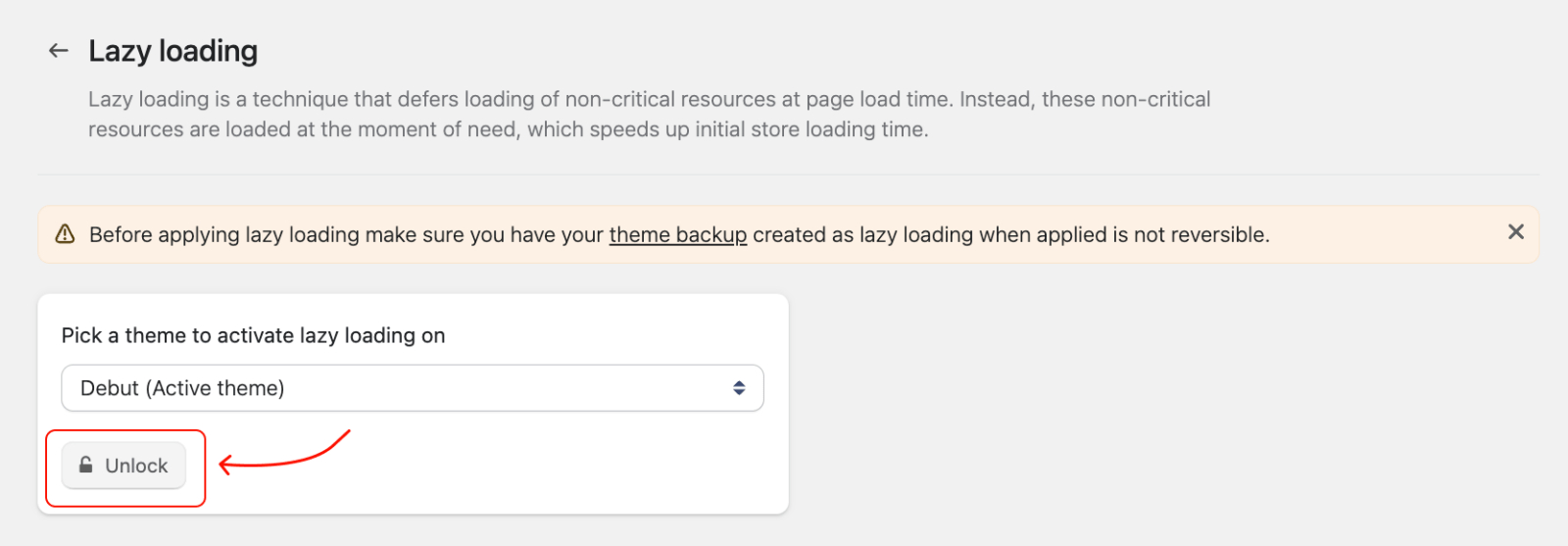Click the "Pick a theme to activate" label
Screen dimensions: 1568x546
coord(253,335)
